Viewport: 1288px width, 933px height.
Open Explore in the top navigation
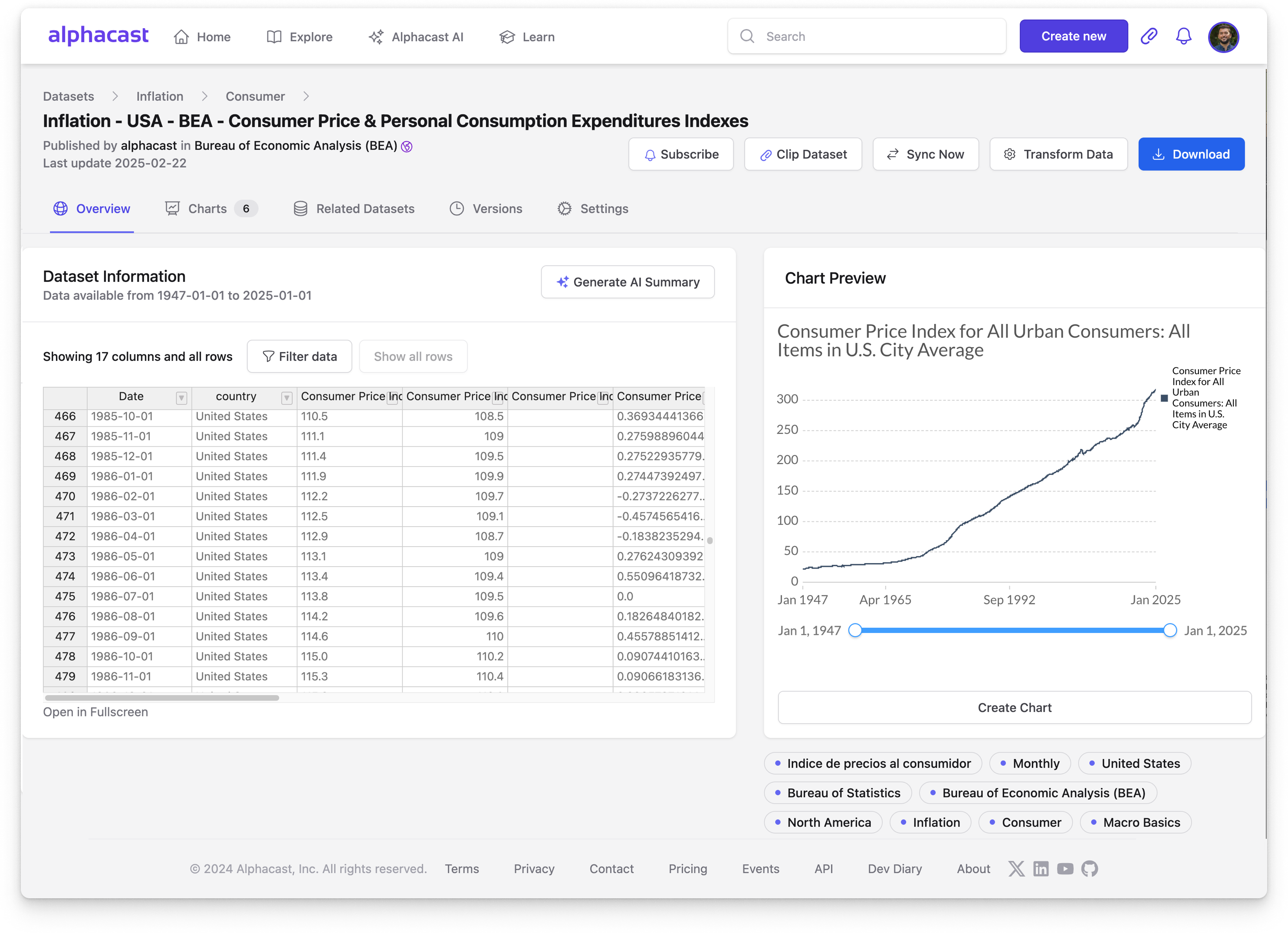coord(299,37)
